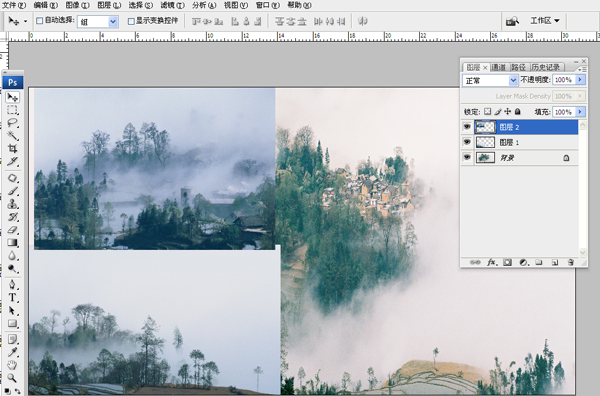
Task: Select the Zoom tool
Action: (12, 378)
